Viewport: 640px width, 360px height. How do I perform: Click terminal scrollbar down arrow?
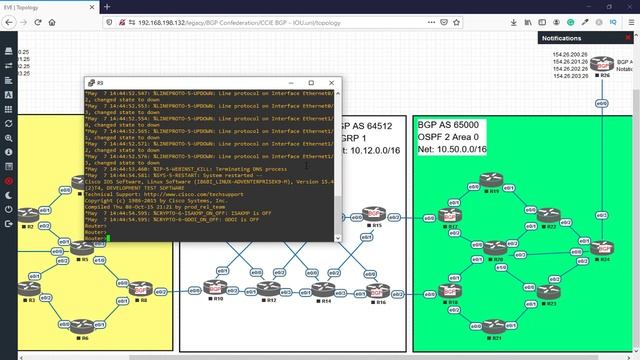point(337,238)
